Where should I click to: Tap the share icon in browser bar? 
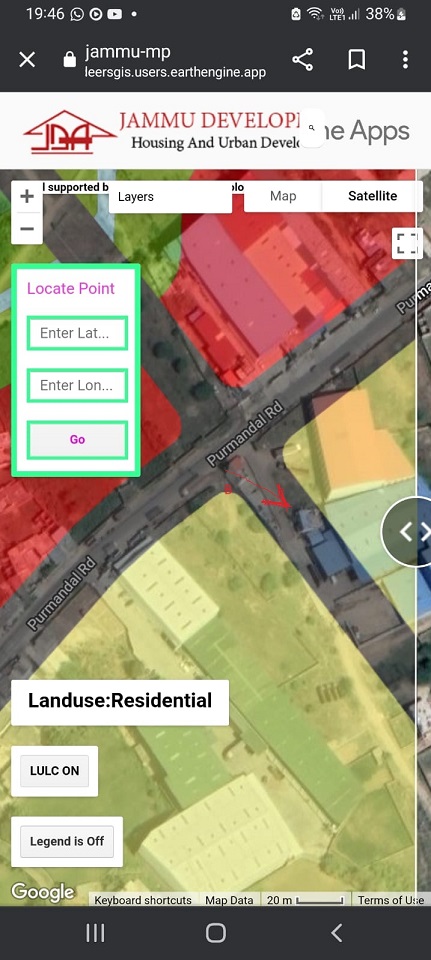[302, 59]
